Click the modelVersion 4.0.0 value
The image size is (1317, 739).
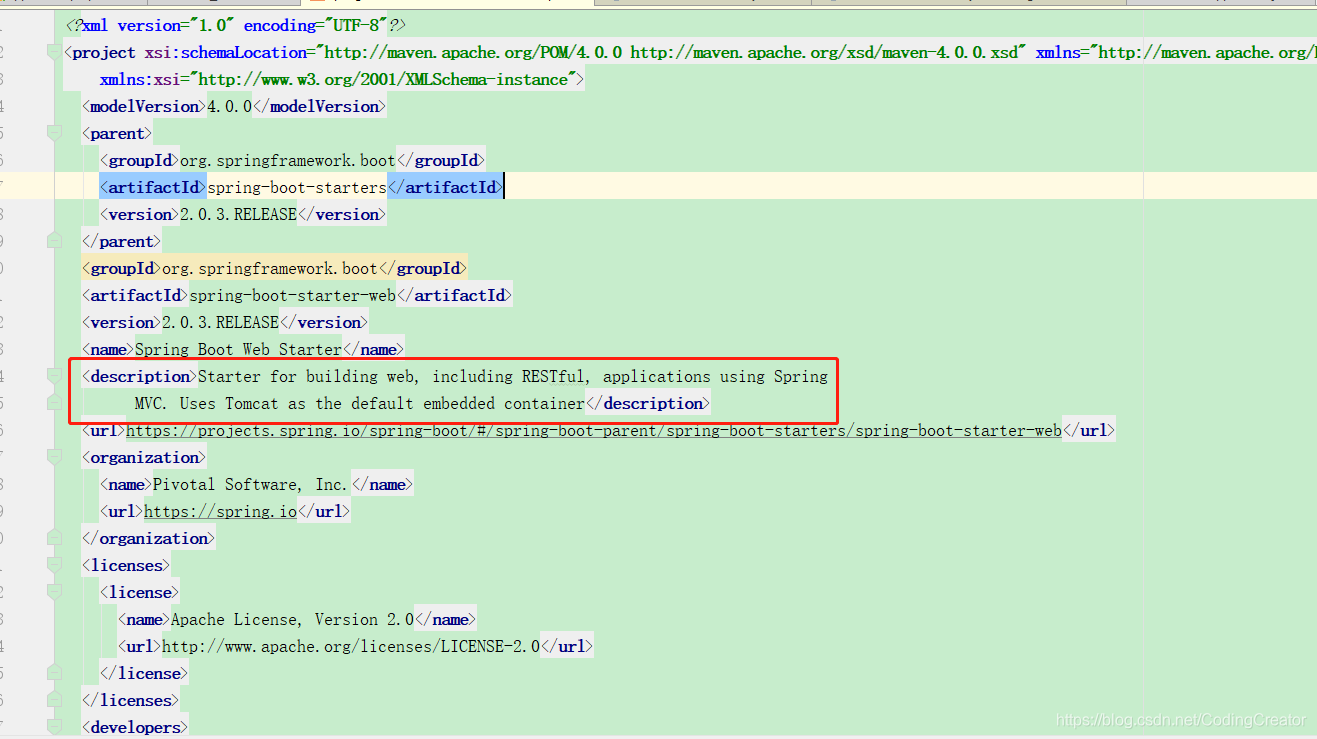click(x=229, y=106)
